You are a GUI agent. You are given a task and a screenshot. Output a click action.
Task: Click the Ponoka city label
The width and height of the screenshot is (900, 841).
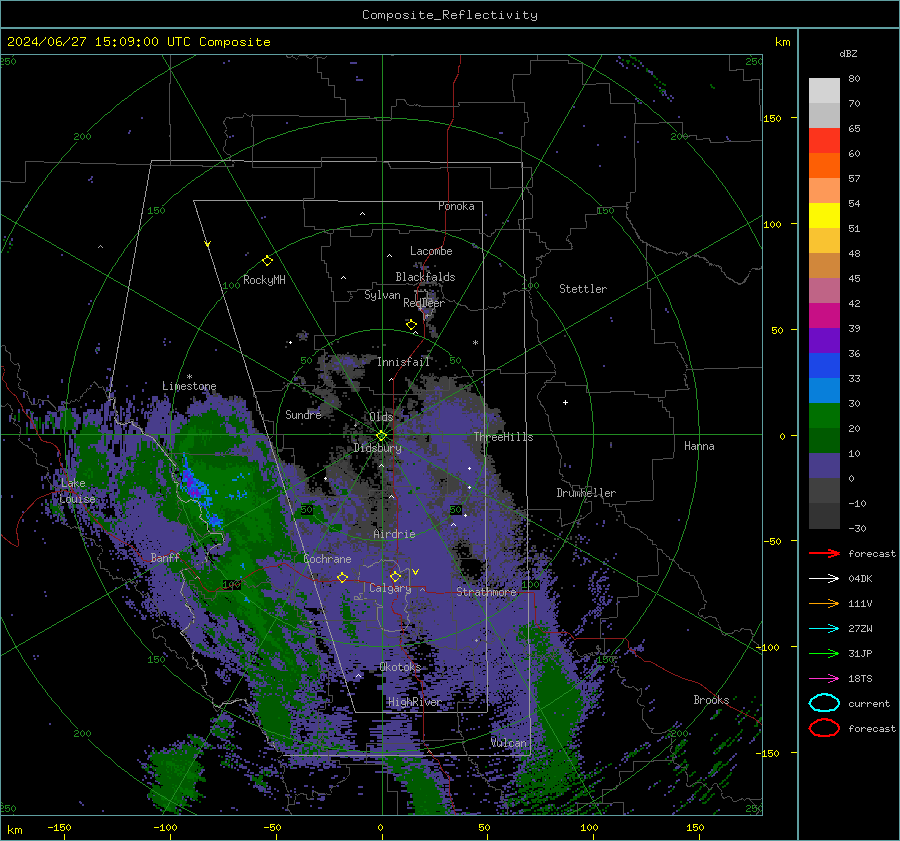[456, 206]
